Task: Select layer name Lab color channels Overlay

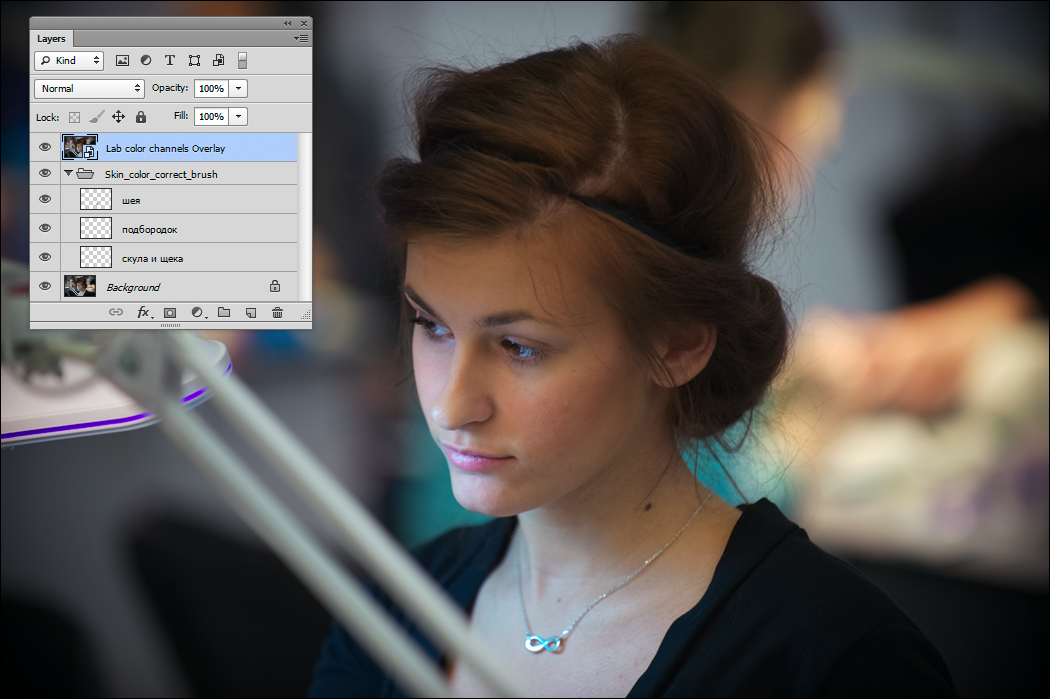Action: 165,149
